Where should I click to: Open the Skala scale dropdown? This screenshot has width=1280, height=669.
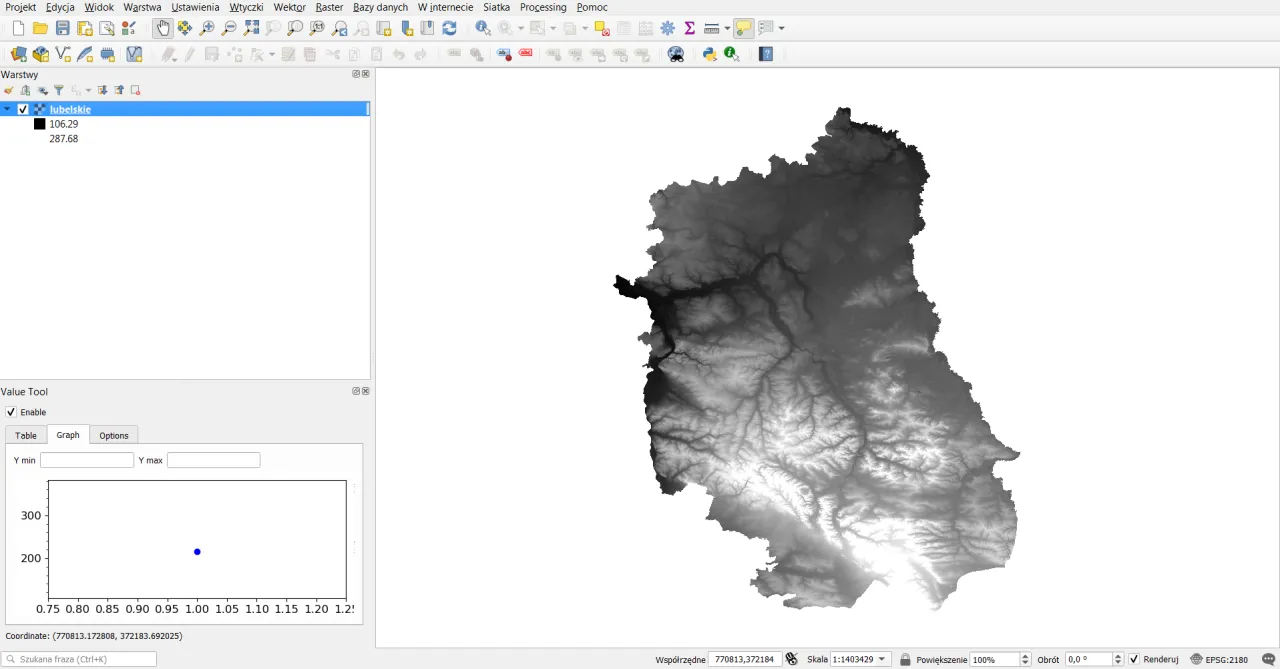click(x=883, y=660)
